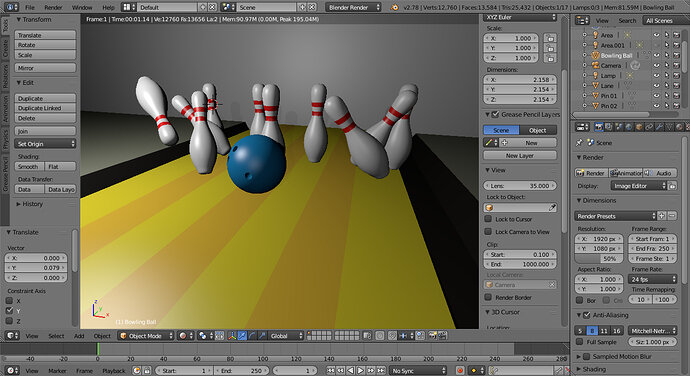Click the Mirror button

pyautogui.click(x=45, y=68)
